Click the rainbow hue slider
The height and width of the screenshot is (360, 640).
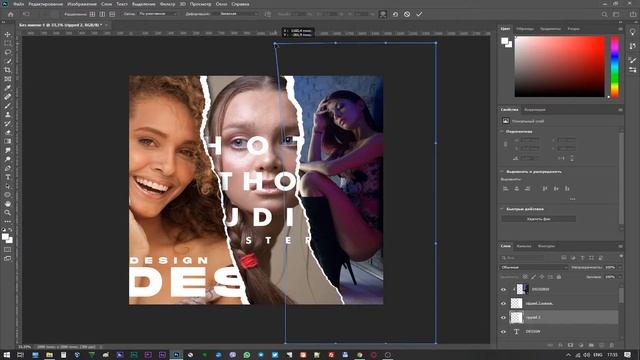coord(614,67)
